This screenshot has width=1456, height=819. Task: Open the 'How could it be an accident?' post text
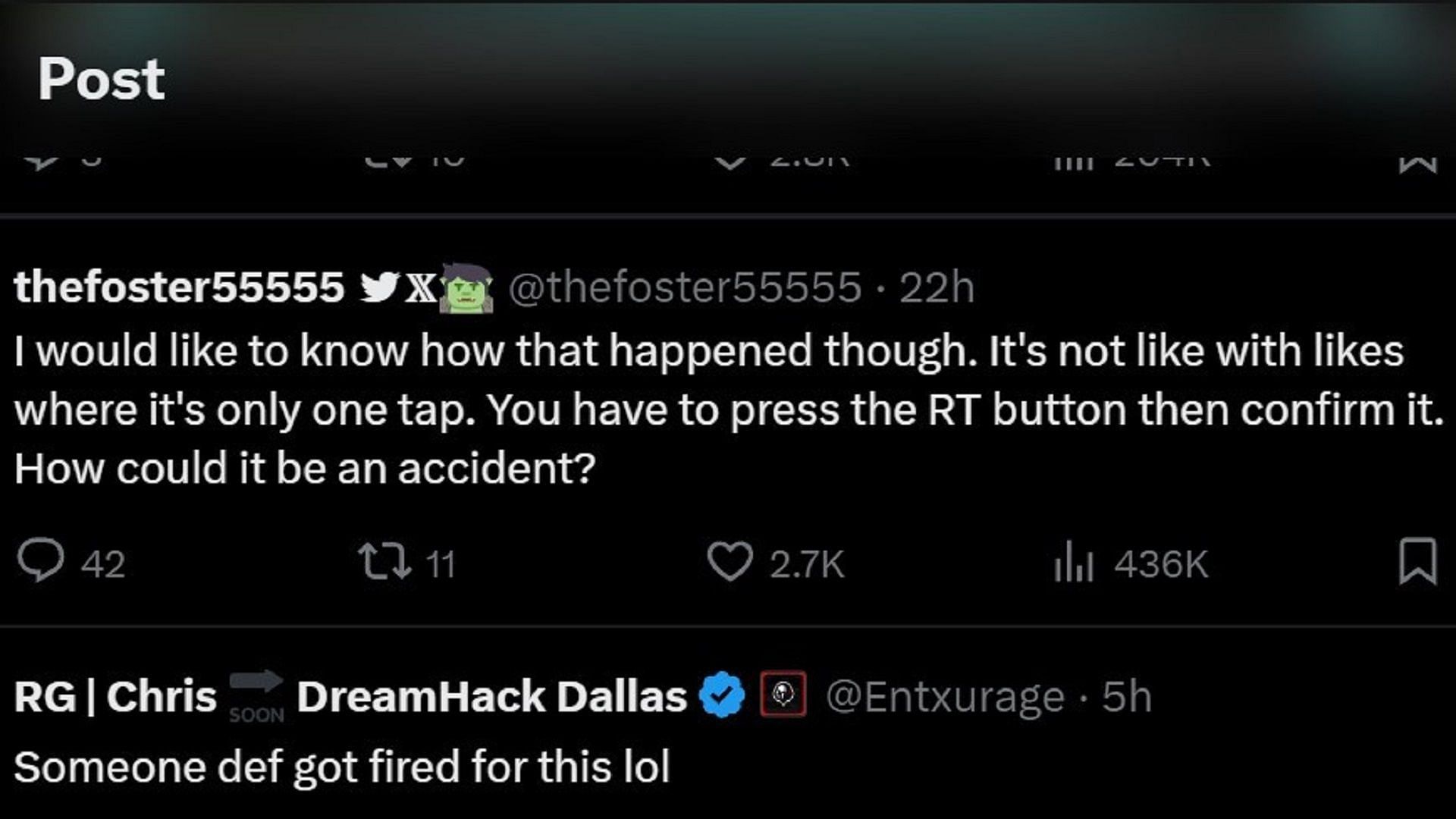click(x=305, y=468)
